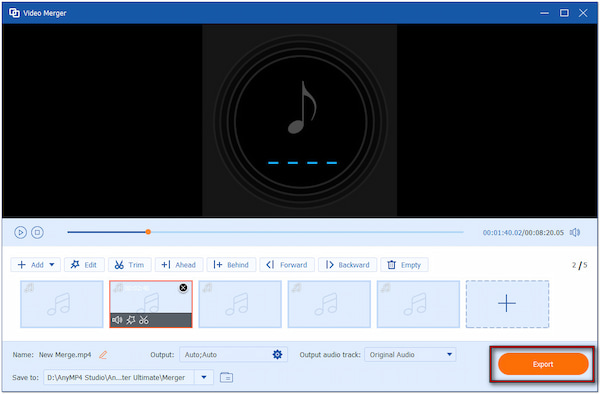This screenshot has height=394, width=600.
Task: Insert a clip Behind the selection
Action: click(231, 265)
